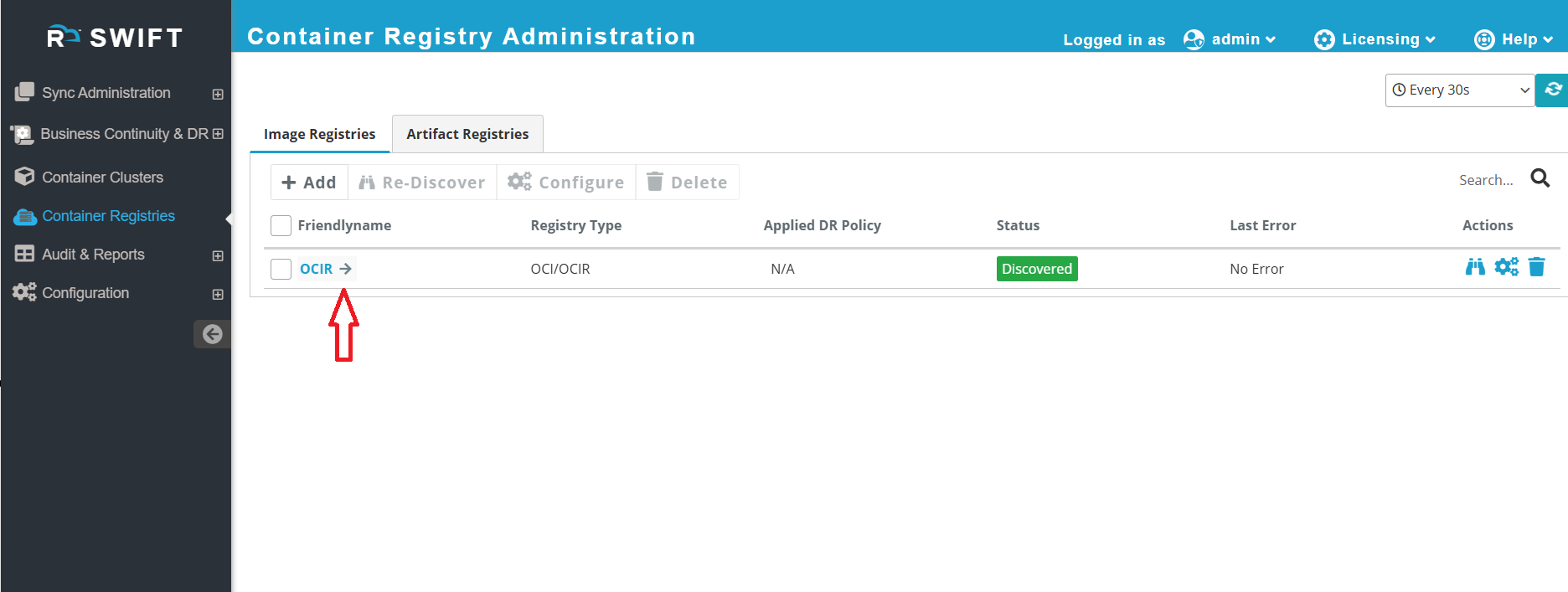The image size is (1568, 592).
Task: Click the Container Clusters cube icon
Action: click(x=24, y=177)
